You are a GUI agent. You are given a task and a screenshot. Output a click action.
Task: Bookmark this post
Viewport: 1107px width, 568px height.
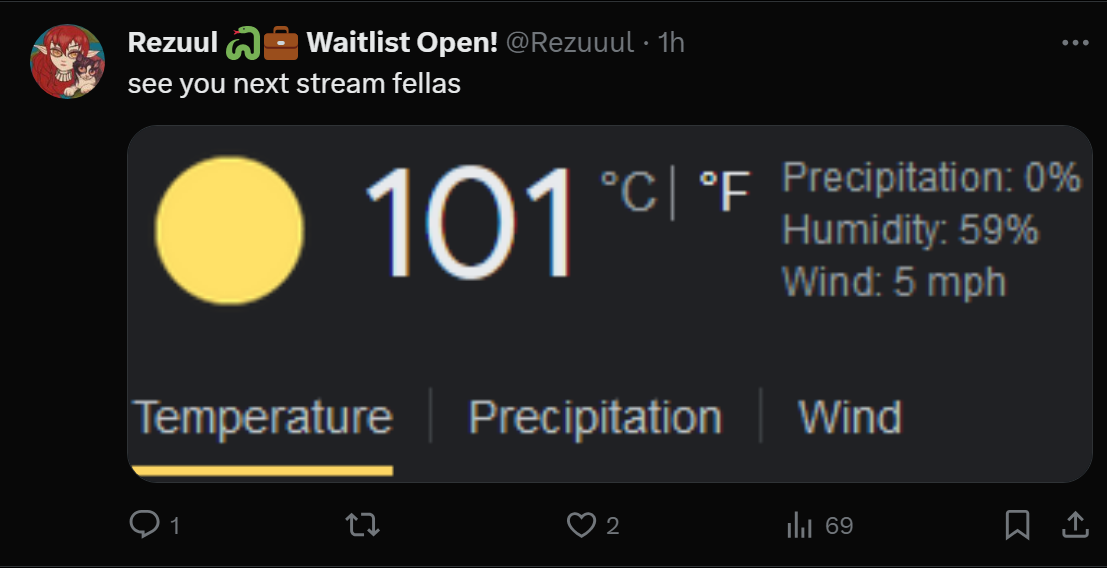(x=1017, y=525)
